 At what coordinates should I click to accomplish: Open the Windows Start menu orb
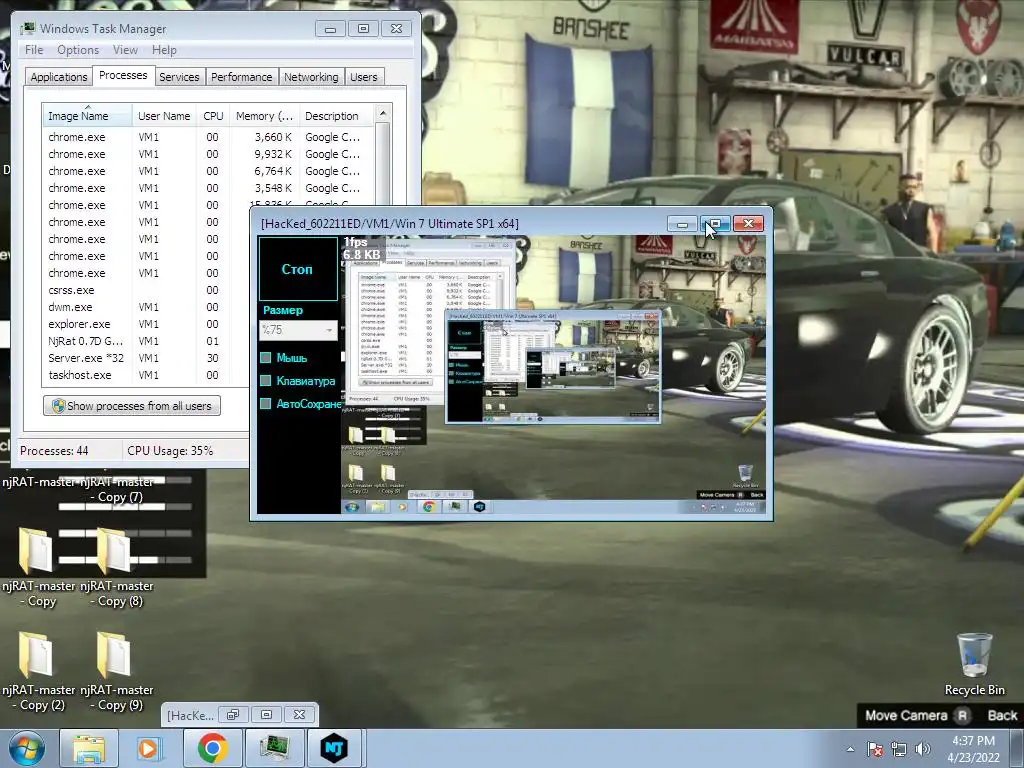tap(26, 748)
